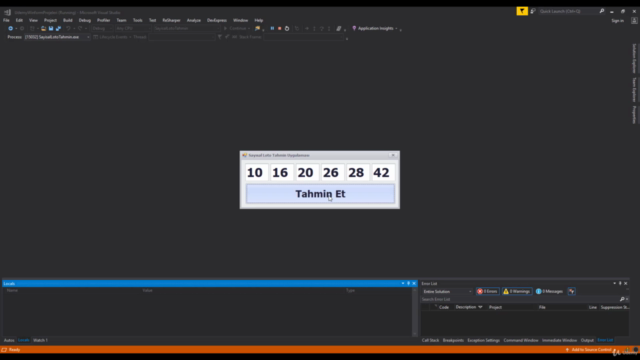Click Add to Source Control in status bar

(591, 350)
